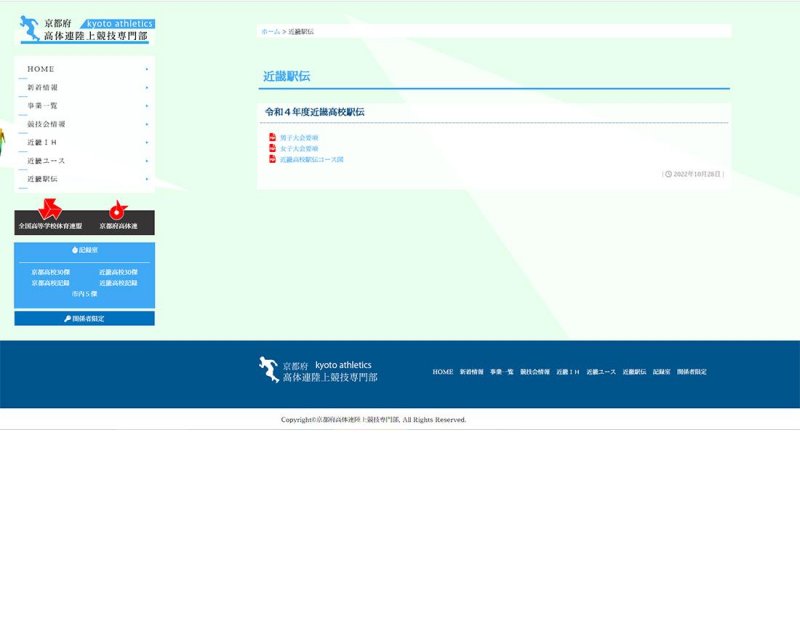
Task: Click the arrow next to 近畿ＩＨ in sidebar
Action: click(x=146, y=143)
